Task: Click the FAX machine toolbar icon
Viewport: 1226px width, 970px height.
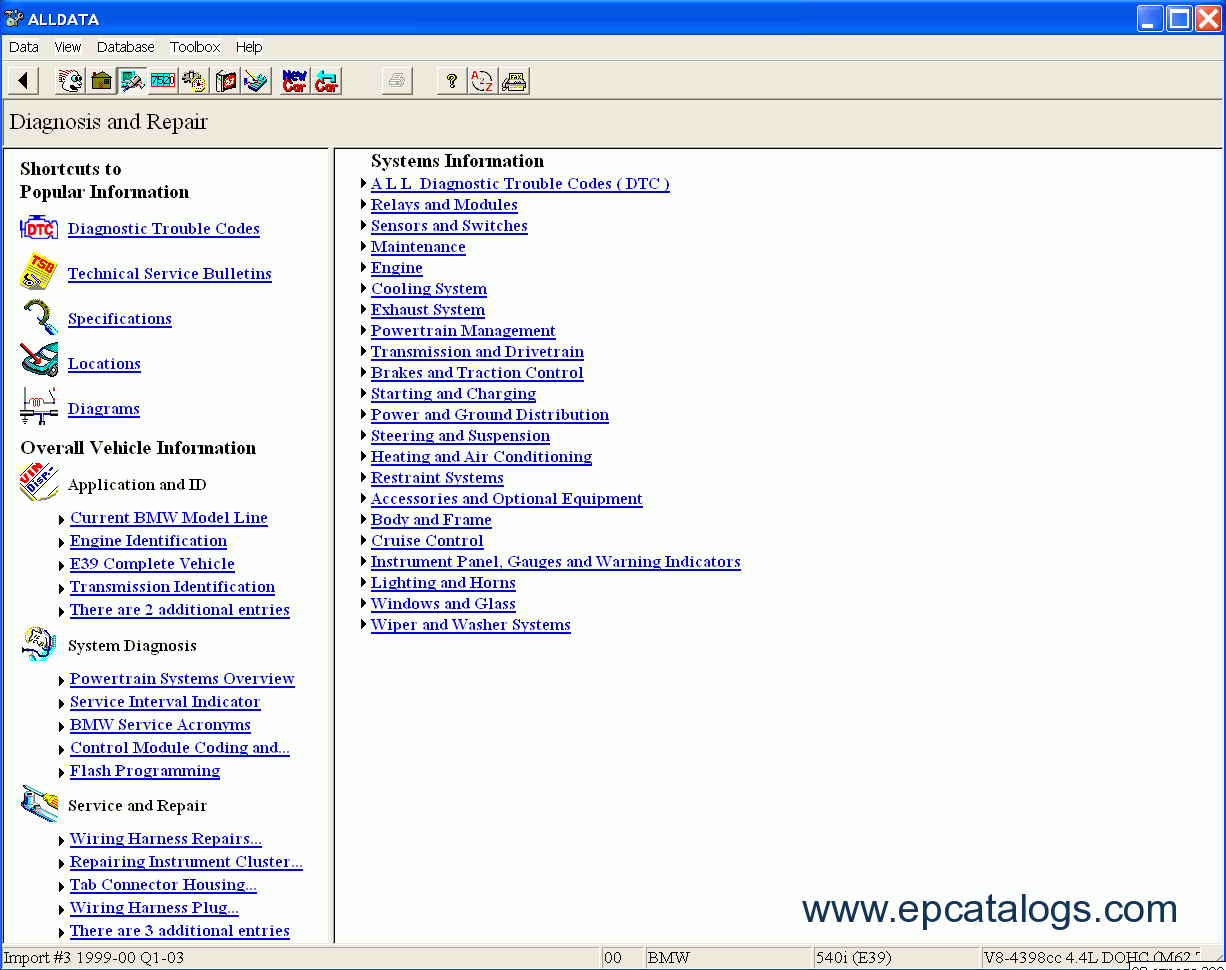Action: click(514, 81)
